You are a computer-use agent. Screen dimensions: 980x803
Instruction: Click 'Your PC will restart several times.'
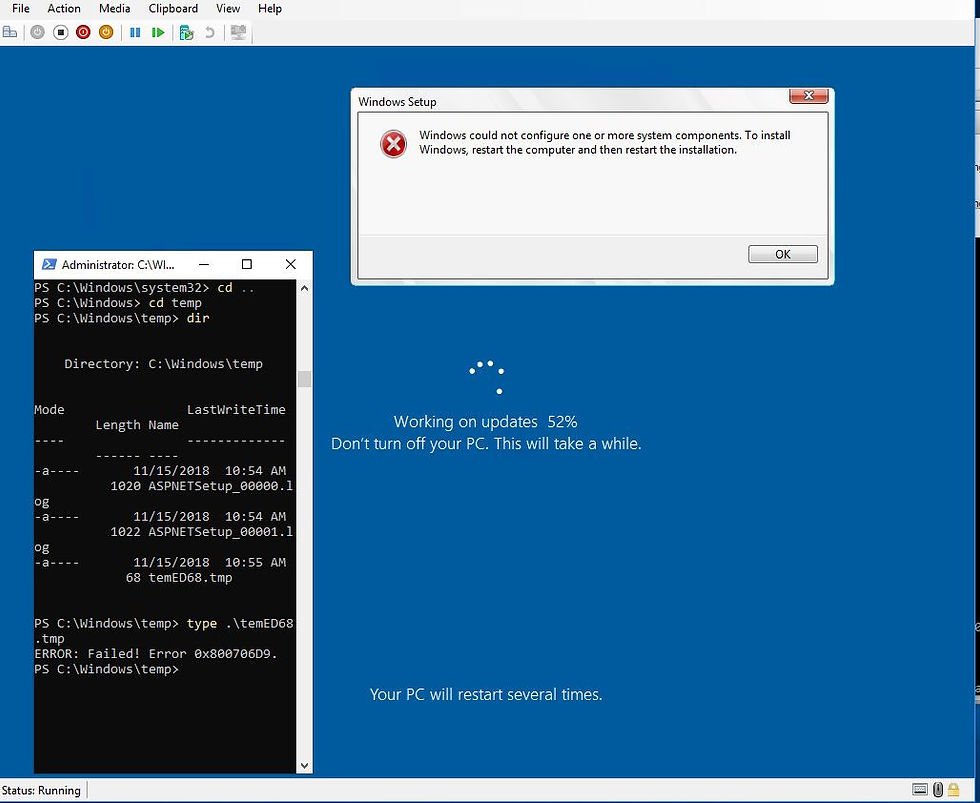[x=486, y=694]
